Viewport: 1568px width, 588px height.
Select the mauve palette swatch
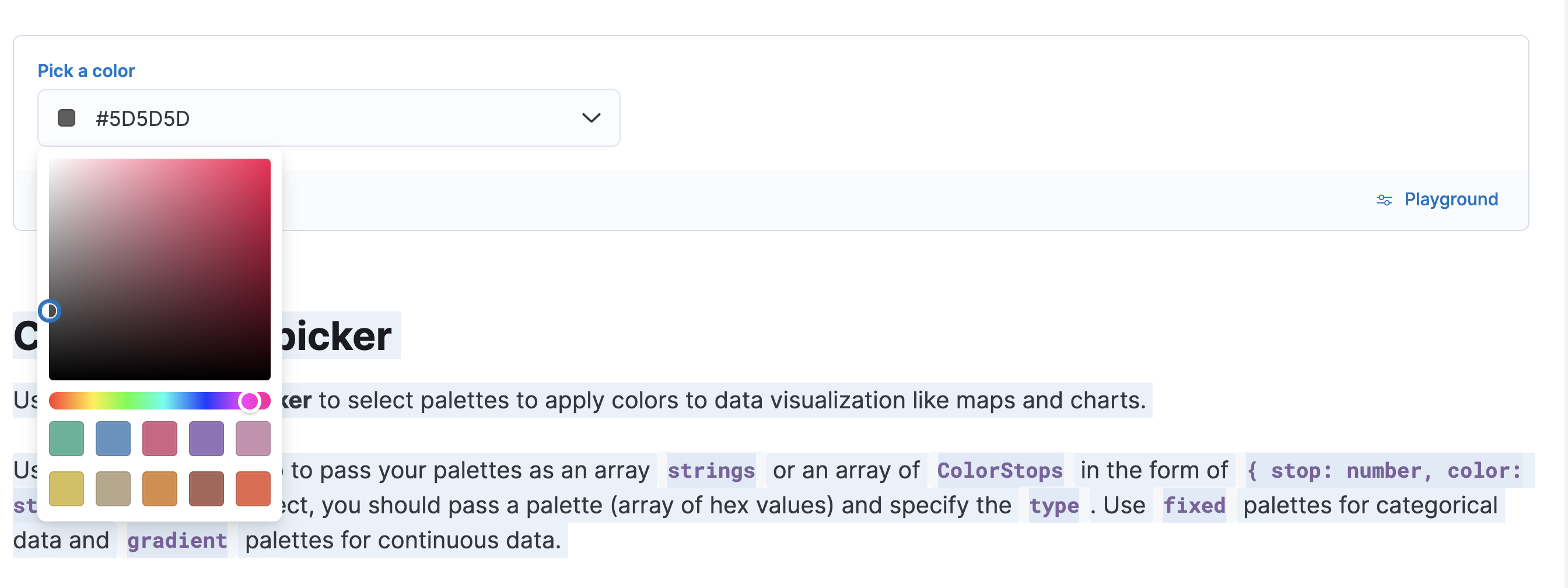click(253, 437)
